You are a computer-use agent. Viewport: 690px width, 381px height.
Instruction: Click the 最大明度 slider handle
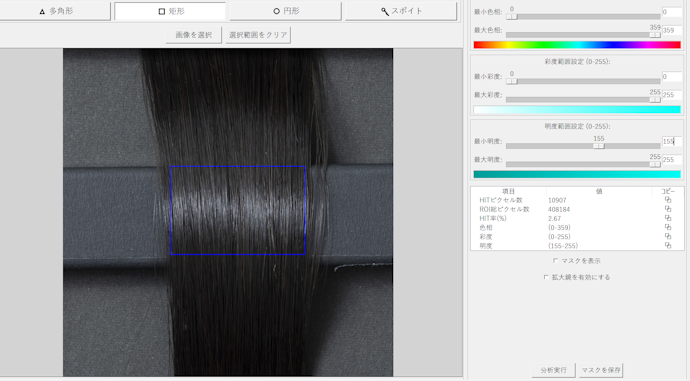[x=655, y=165]
